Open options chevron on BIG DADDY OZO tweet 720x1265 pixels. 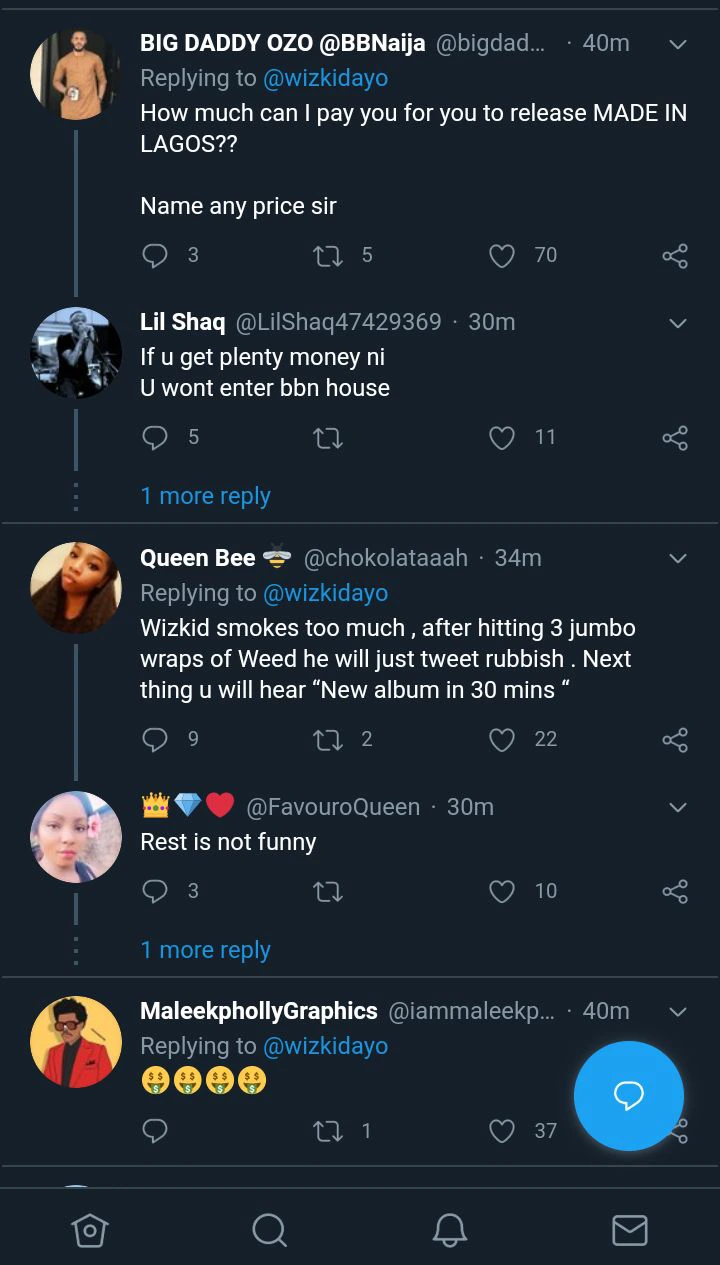[677, 45]
